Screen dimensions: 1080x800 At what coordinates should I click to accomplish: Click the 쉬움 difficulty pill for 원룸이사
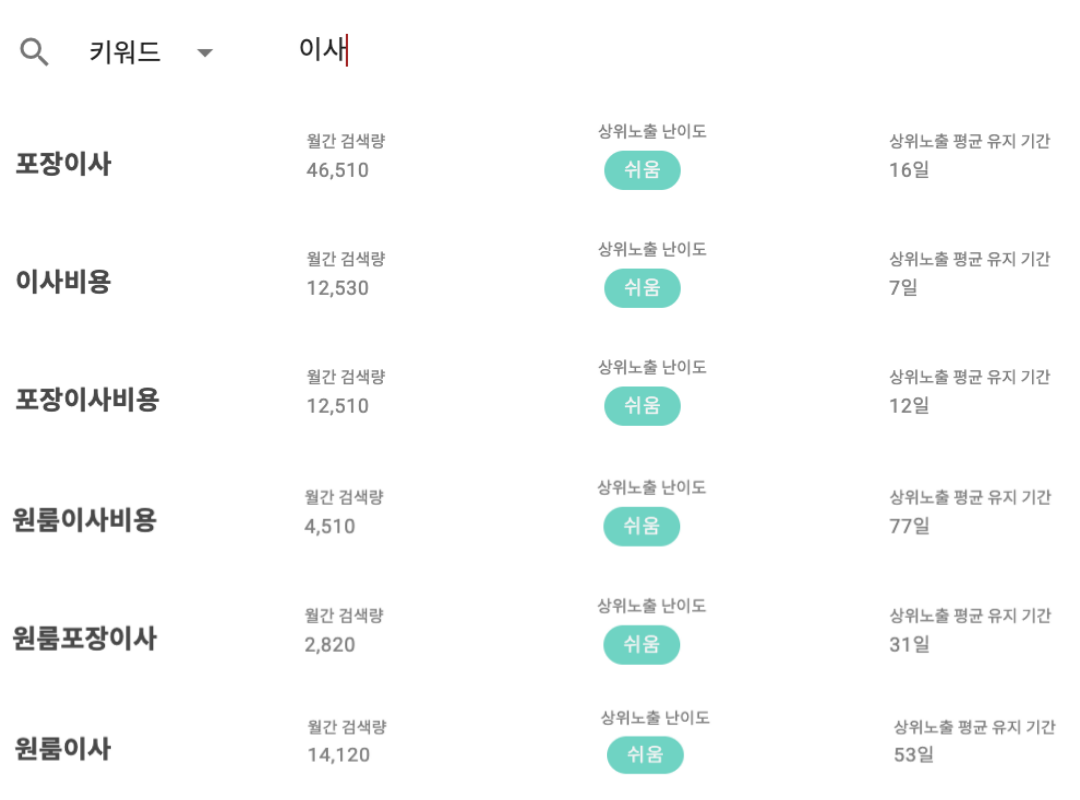pyautogui.click(x=645, y=755)
